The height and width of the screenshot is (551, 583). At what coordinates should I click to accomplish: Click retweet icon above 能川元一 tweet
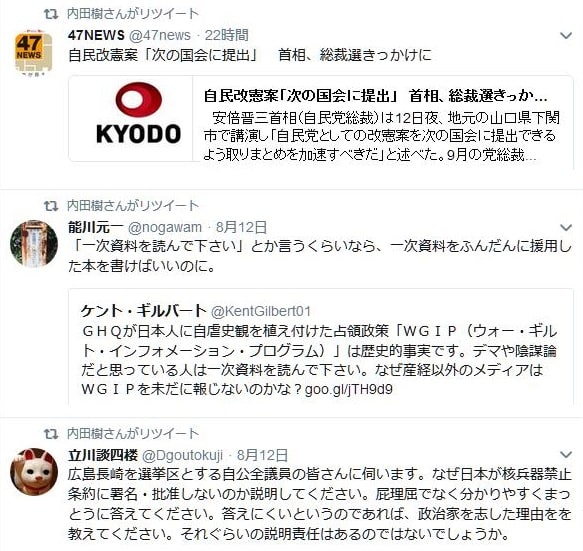[x=51, y=206]
